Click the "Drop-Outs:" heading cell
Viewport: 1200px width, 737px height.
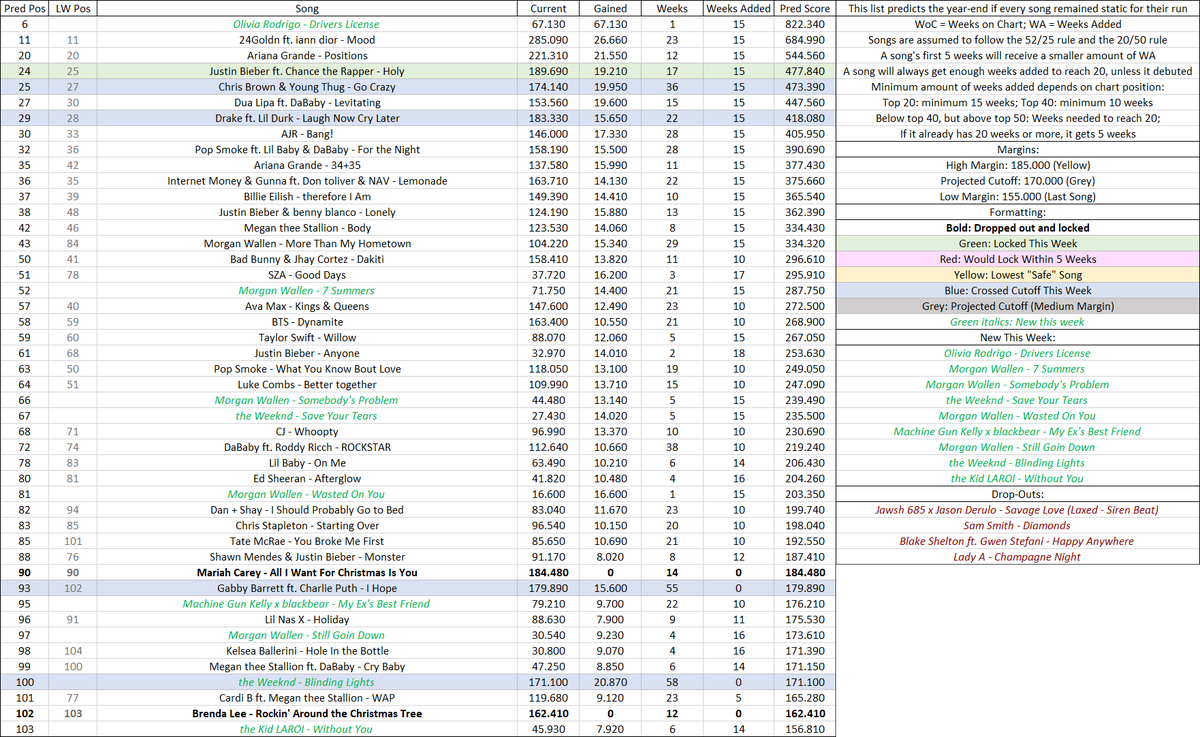[x=1018, y=494]
